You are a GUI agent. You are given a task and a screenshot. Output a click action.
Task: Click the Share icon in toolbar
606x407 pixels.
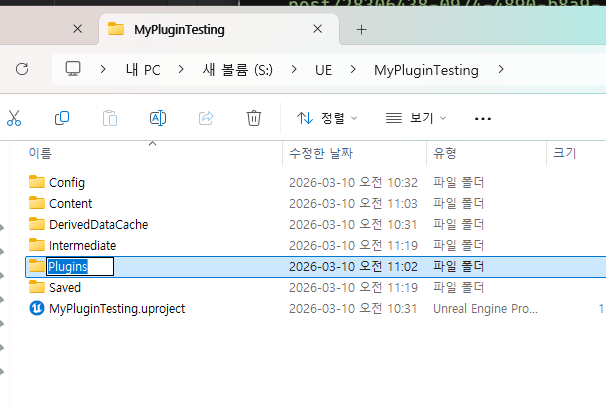[206, 118]
